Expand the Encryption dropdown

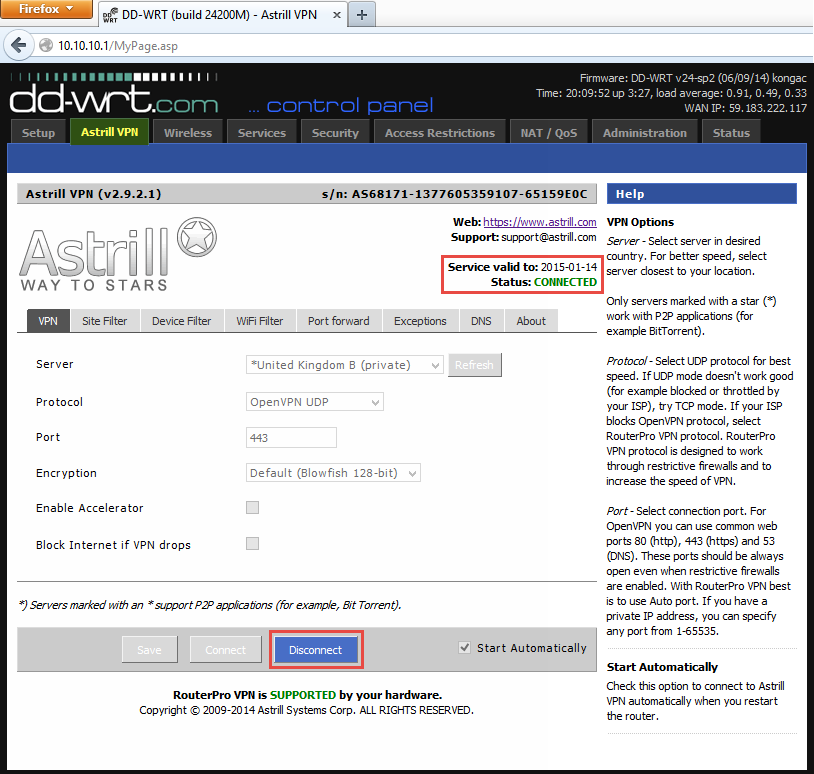[x=334, y=473]
